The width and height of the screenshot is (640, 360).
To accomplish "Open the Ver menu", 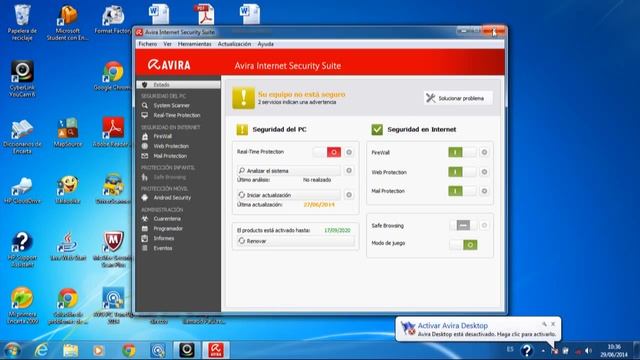I will (167, 44).
